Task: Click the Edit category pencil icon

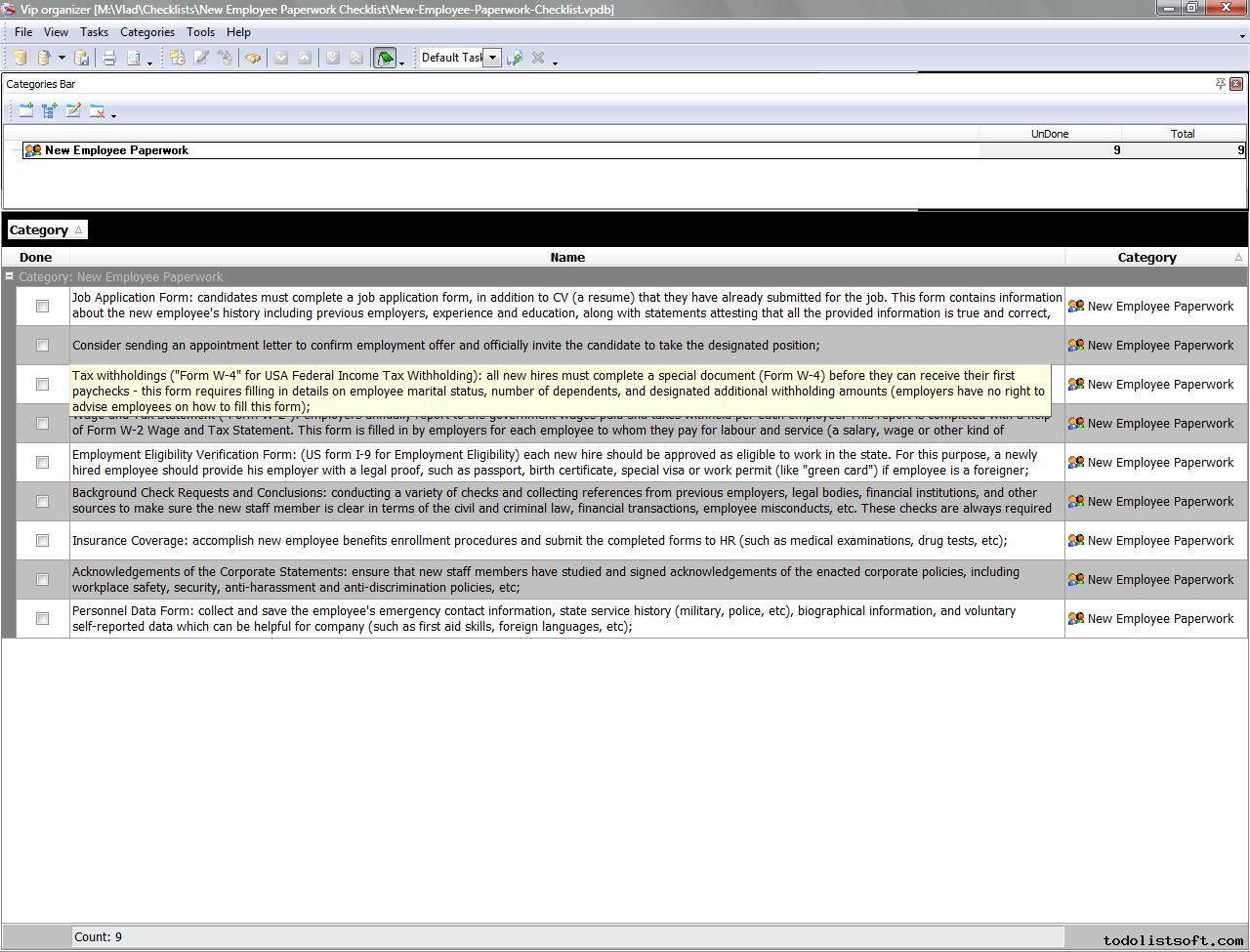Action: click(73, 111)
